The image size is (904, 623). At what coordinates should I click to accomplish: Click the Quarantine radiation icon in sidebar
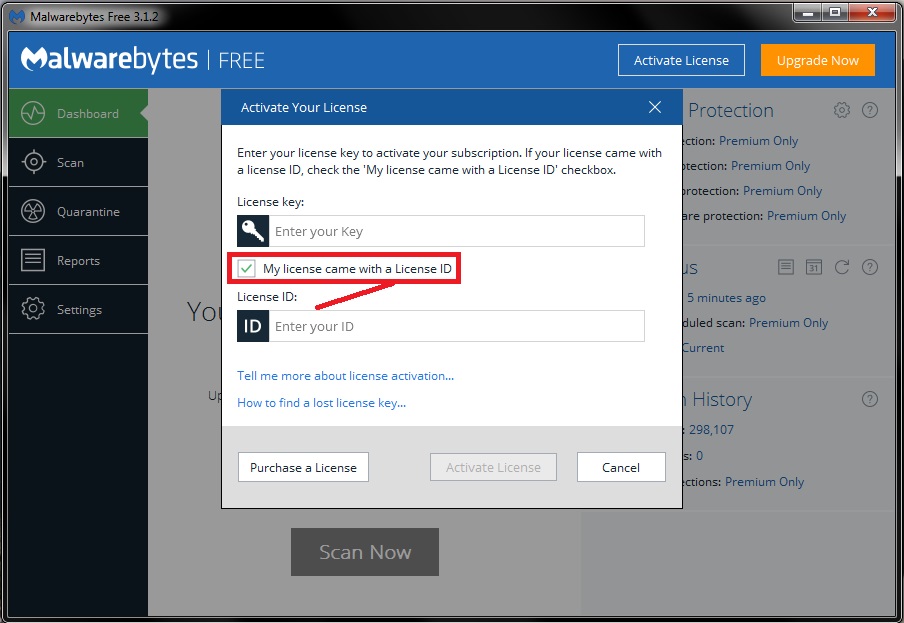click(33, 212)
